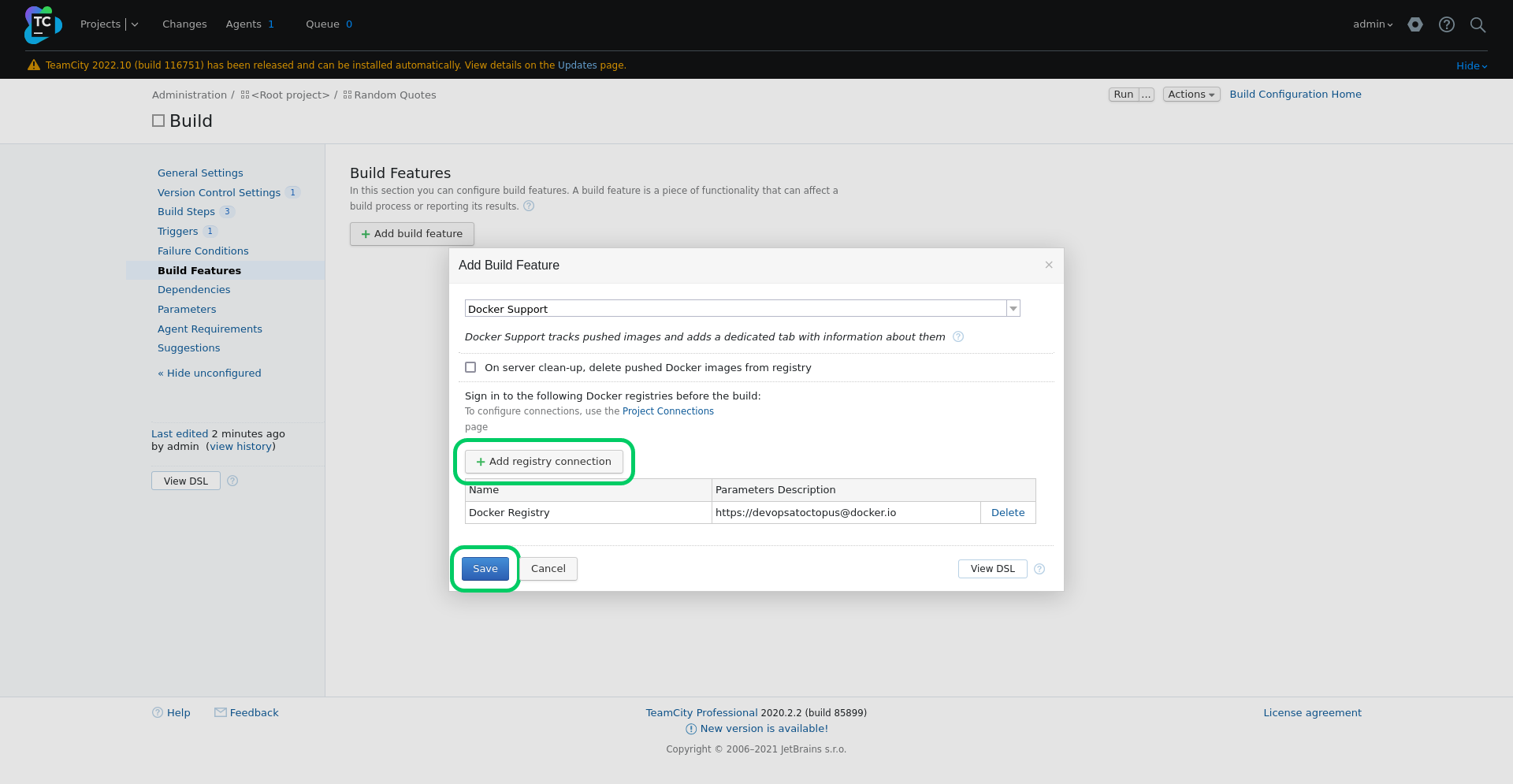
Task: Go to General Settings
Action: [200, 173]
